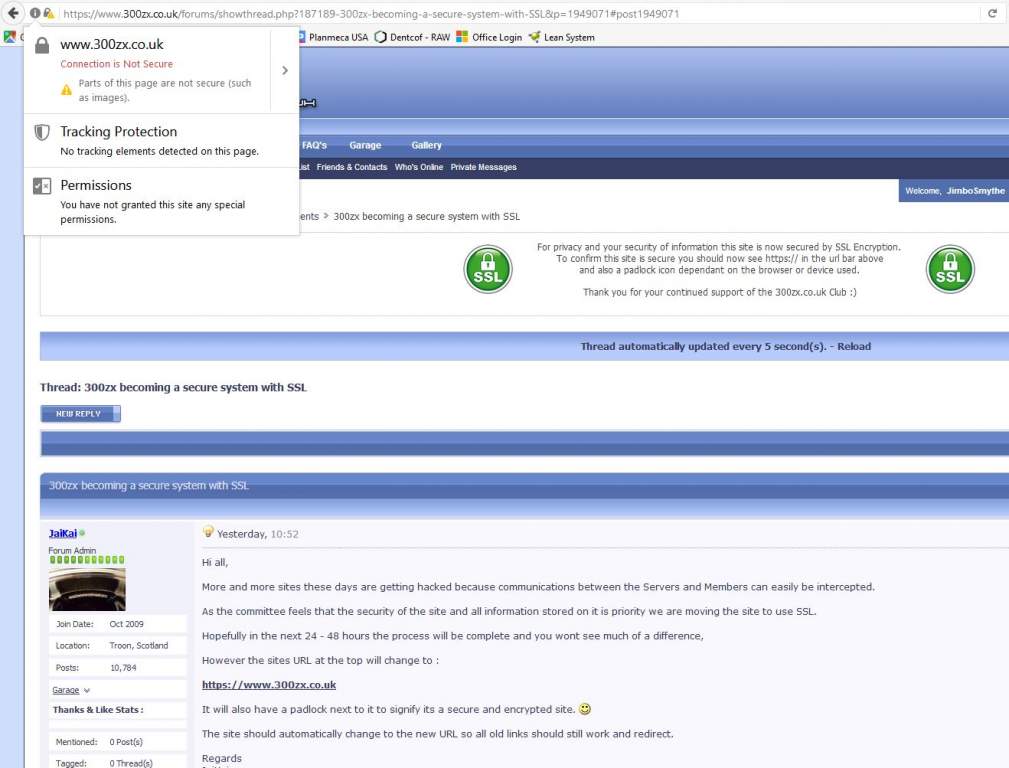Click the left green SSL badge
Screen dimensions: 1009x768
point(488,269)
